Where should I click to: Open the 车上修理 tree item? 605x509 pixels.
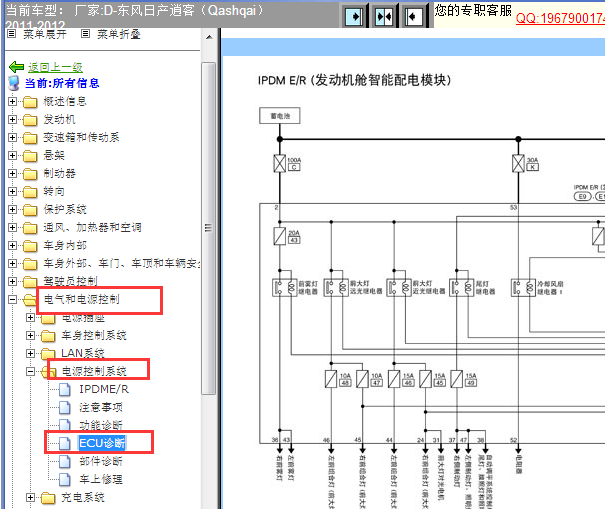point(101,480)
